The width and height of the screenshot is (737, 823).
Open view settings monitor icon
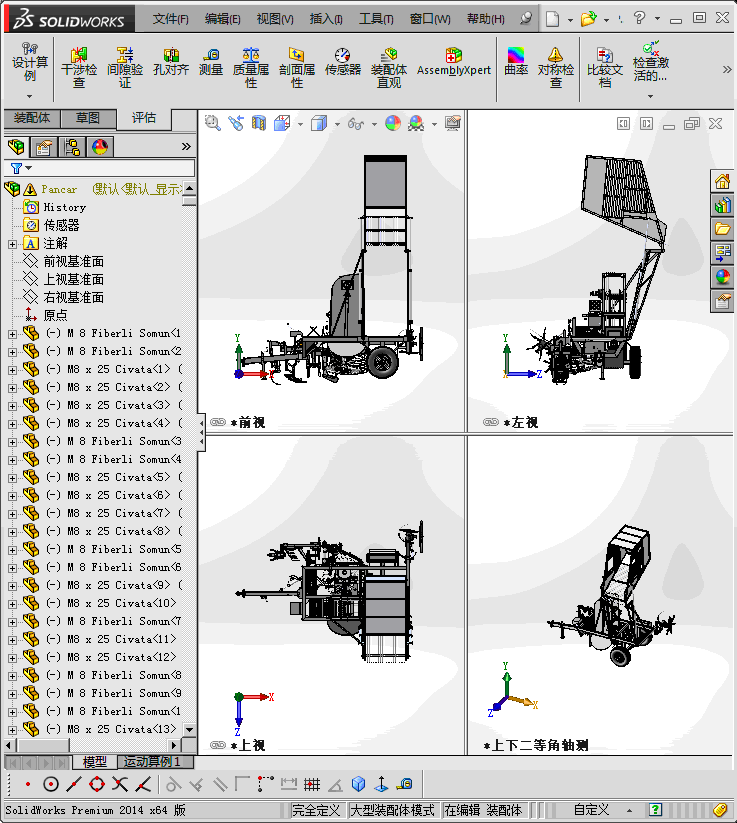[x=452, y=123]
